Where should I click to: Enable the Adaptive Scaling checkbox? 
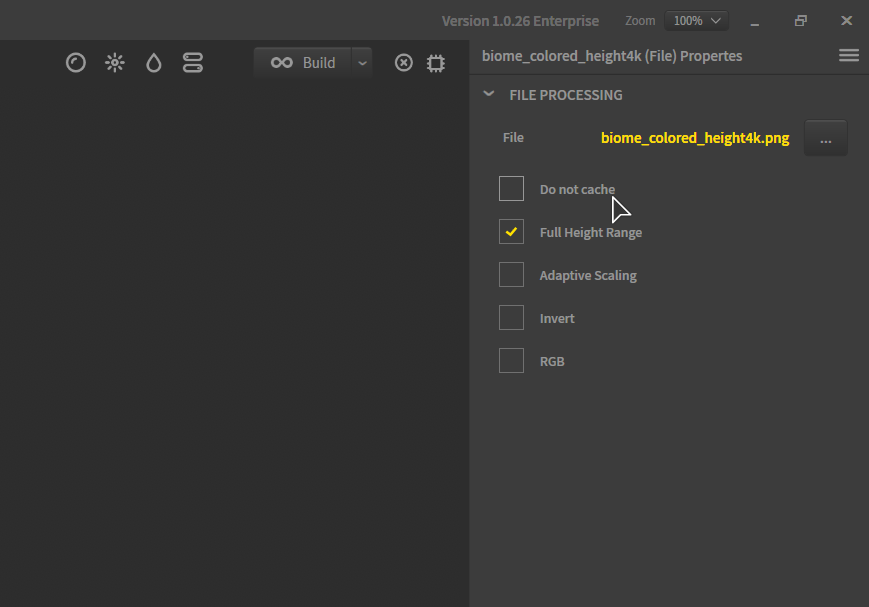click(511, 275)
